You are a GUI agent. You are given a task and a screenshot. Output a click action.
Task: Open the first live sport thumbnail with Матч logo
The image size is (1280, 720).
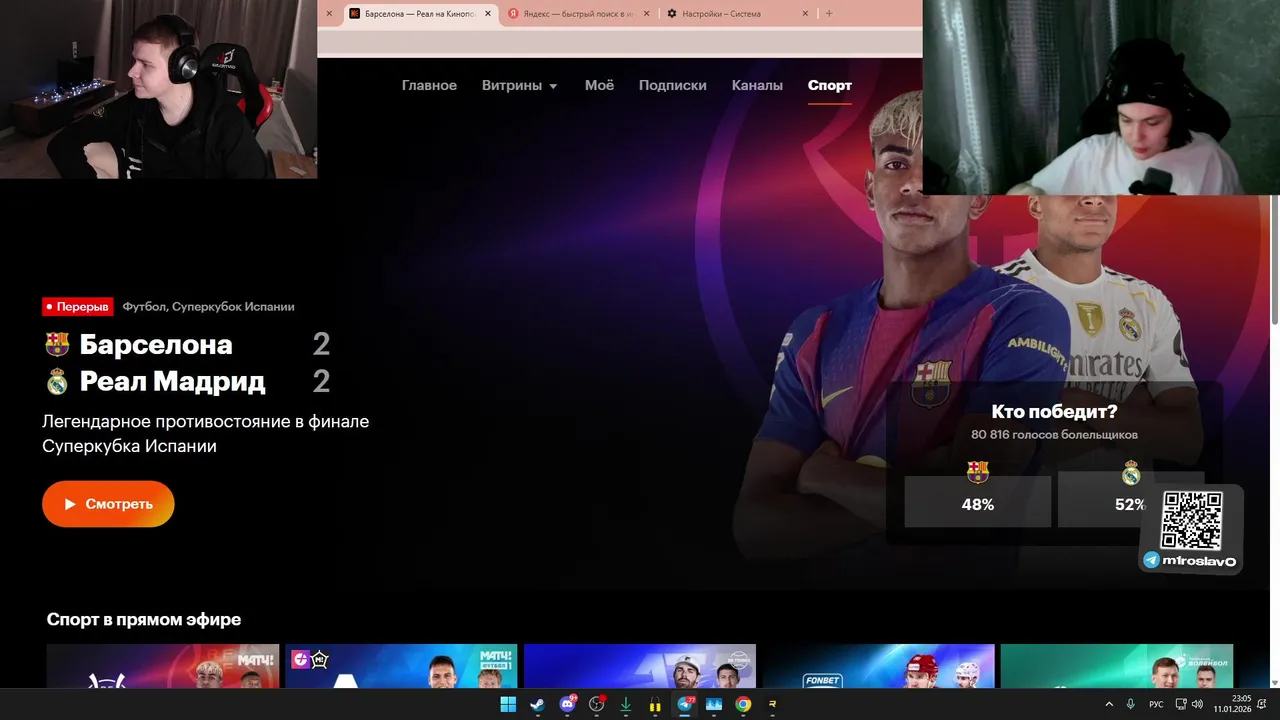click(163, 666)
